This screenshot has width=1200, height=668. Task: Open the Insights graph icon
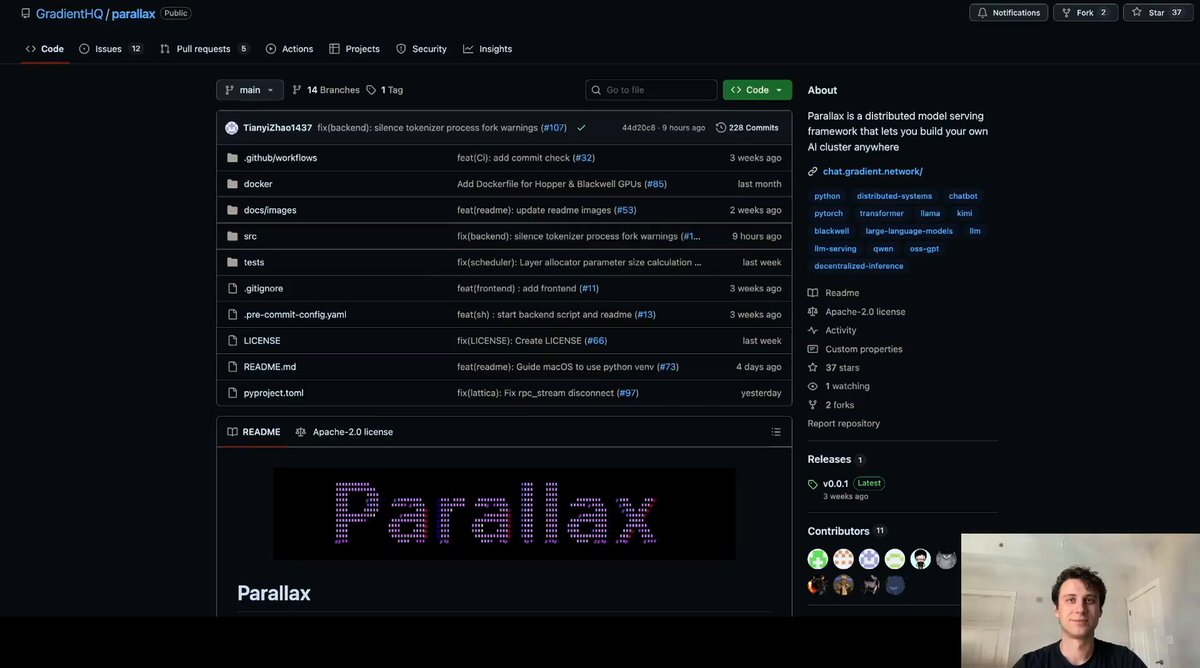click(x=466, y=47)
